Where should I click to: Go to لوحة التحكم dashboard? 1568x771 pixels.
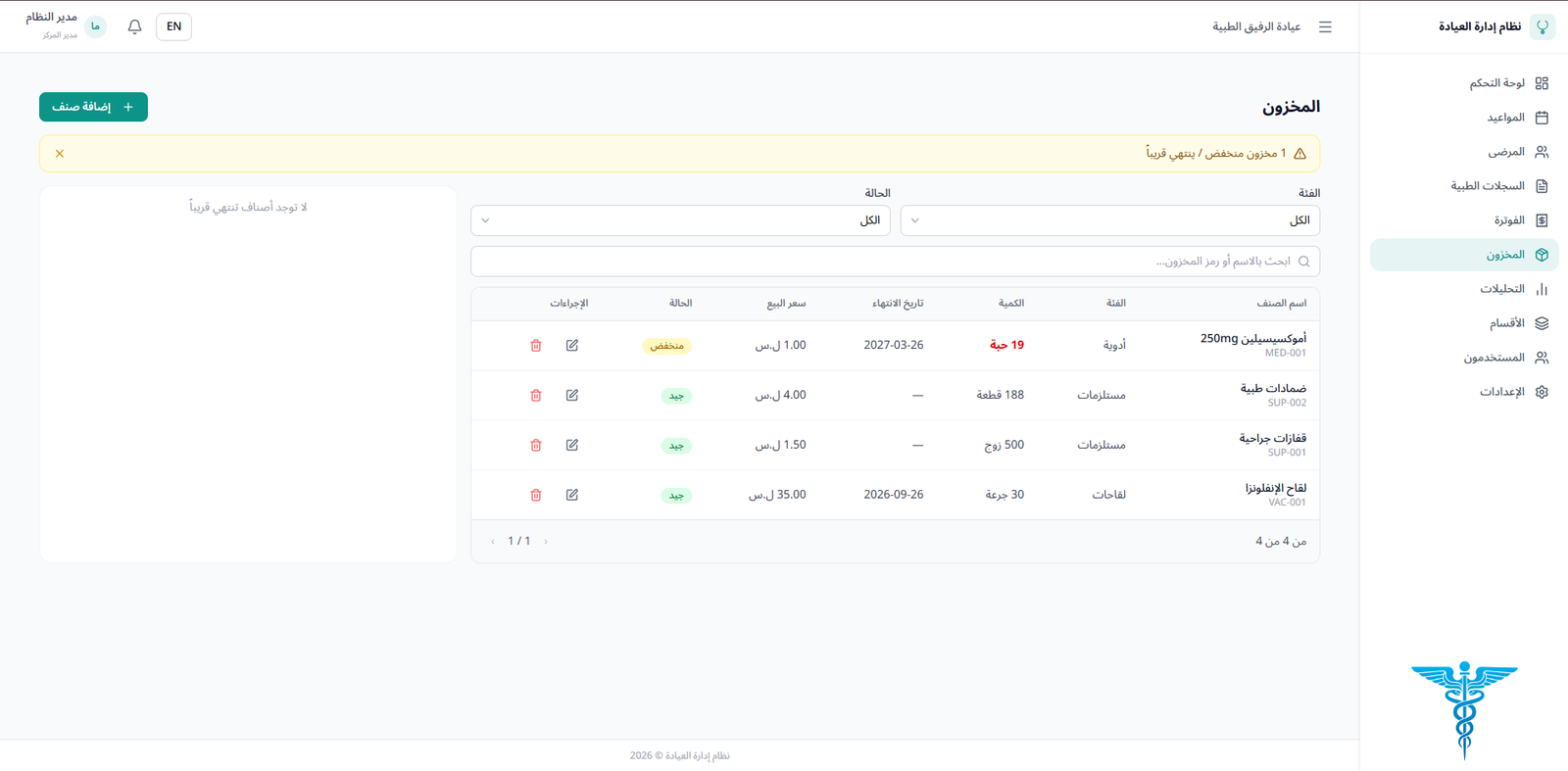click(1496, 83)
